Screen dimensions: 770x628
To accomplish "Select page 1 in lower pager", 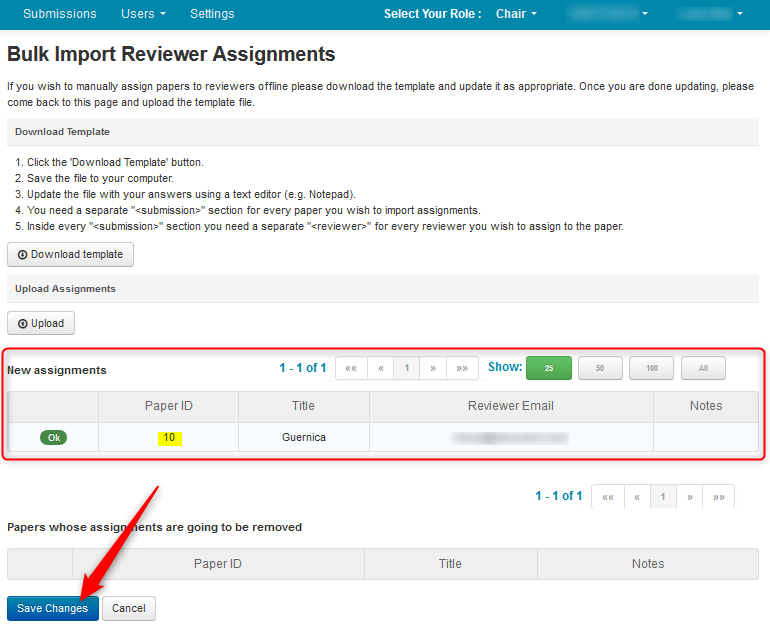I will (663, 496).
